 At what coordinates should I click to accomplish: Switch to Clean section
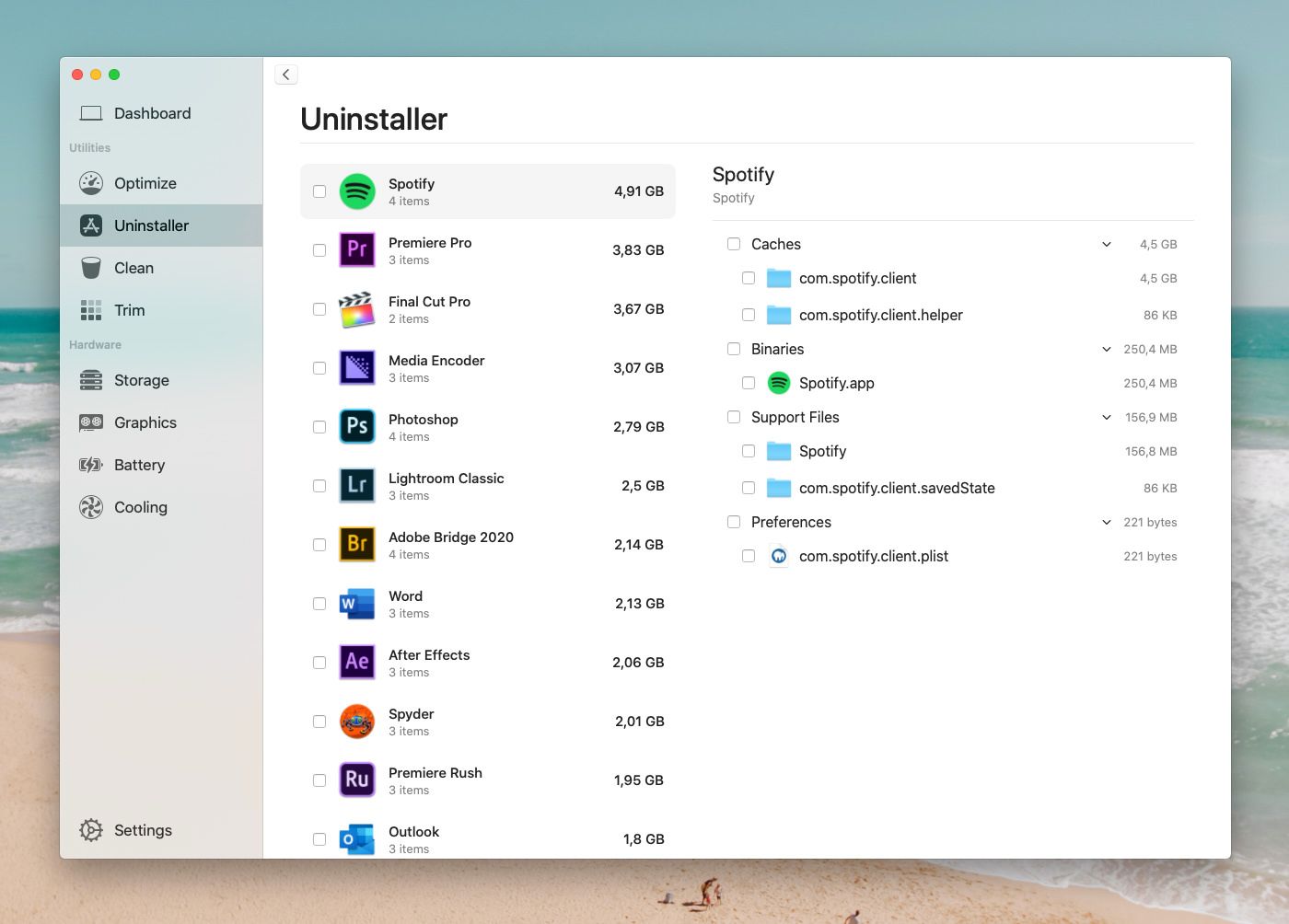coord(161,268)
